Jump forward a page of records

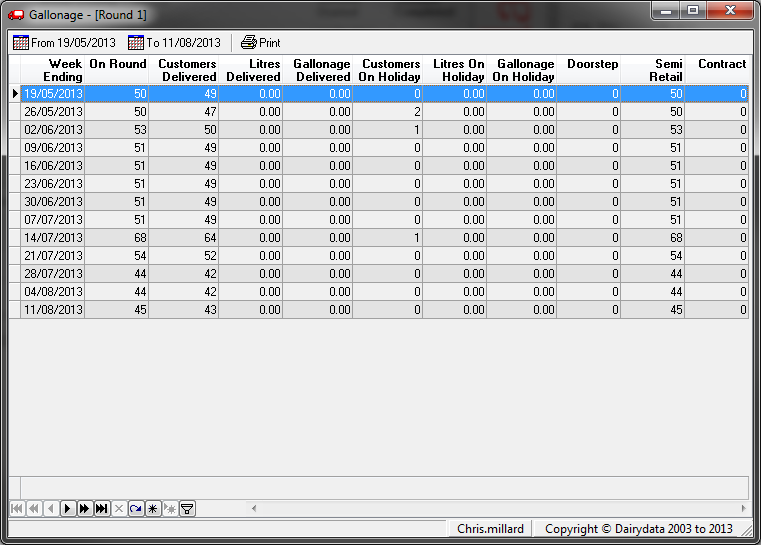click(x=84, y=509)
